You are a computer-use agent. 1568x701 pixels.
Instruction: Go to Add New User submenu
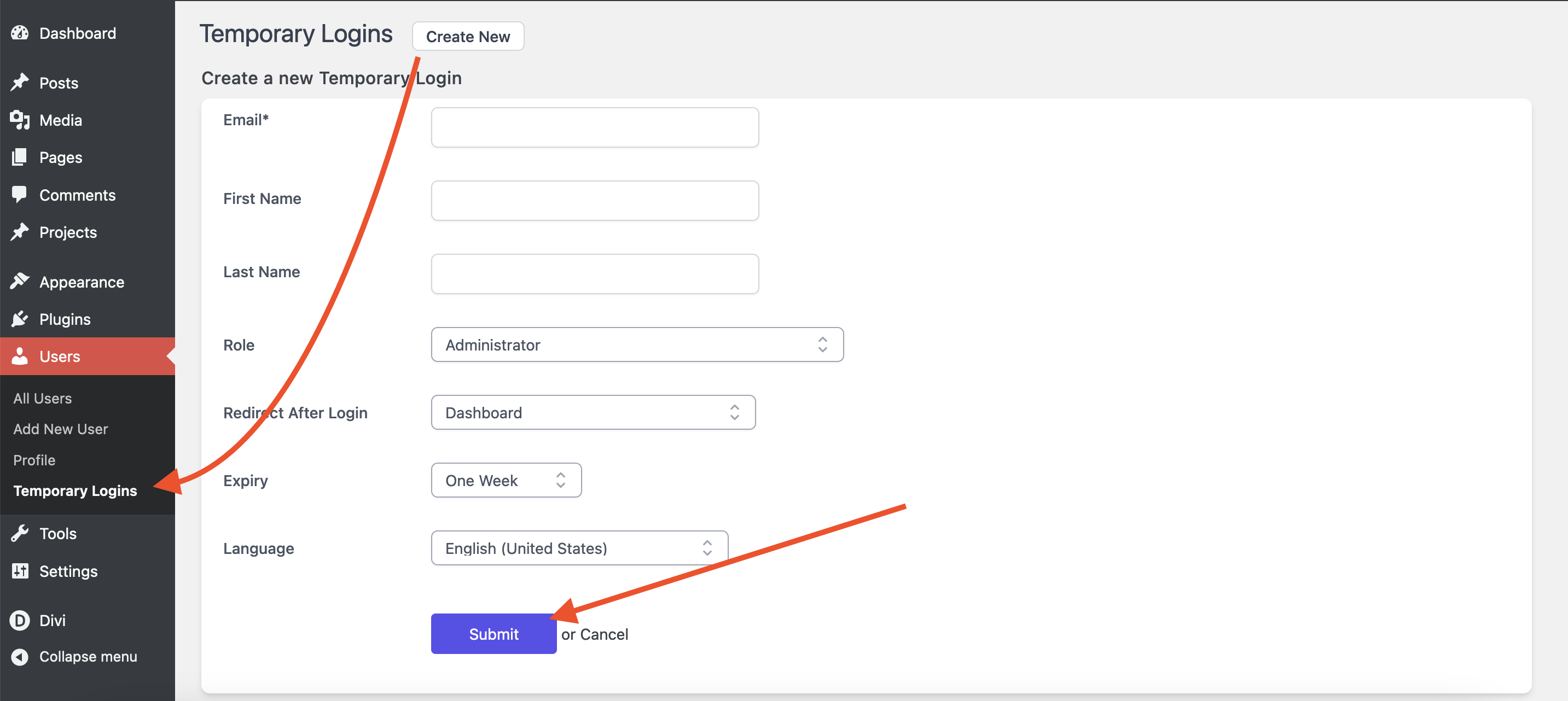click(60, 429)
